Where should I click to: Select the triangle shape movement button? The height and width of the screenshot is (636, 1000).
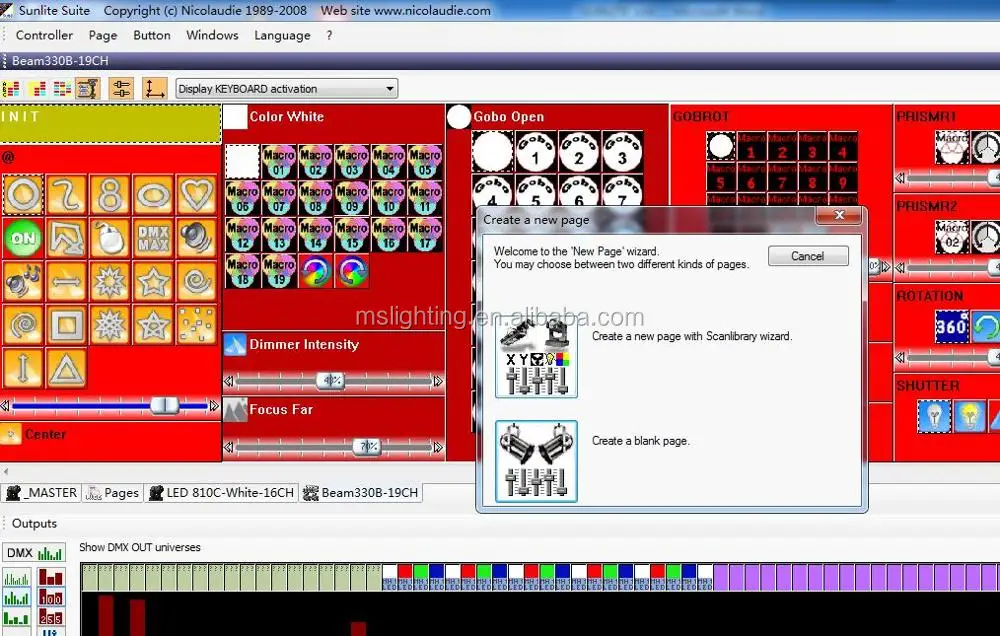65,368
